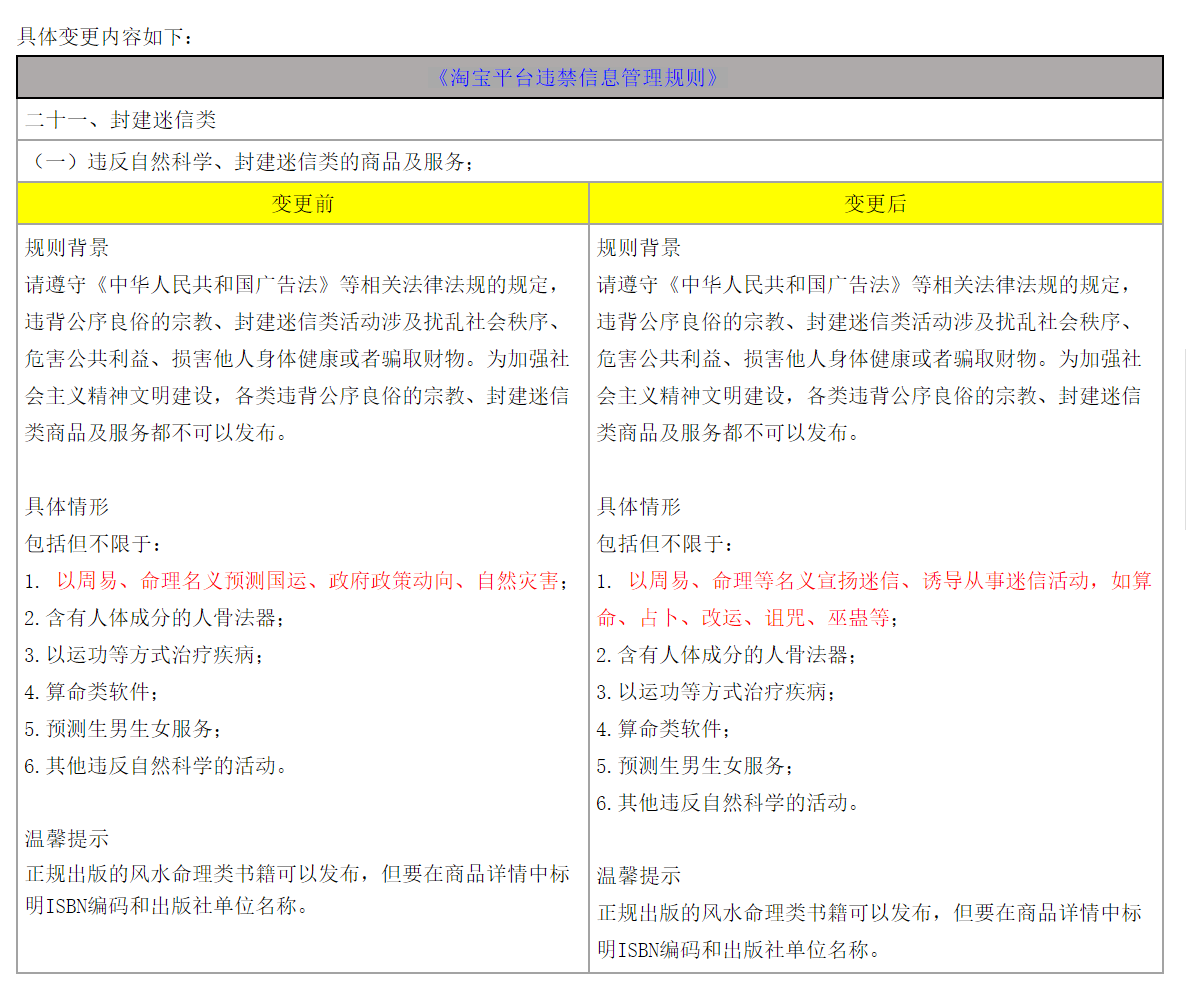Click 温馨提示 in the 变更前 column
Screen dimensions: 1186x993
point(67,838)
